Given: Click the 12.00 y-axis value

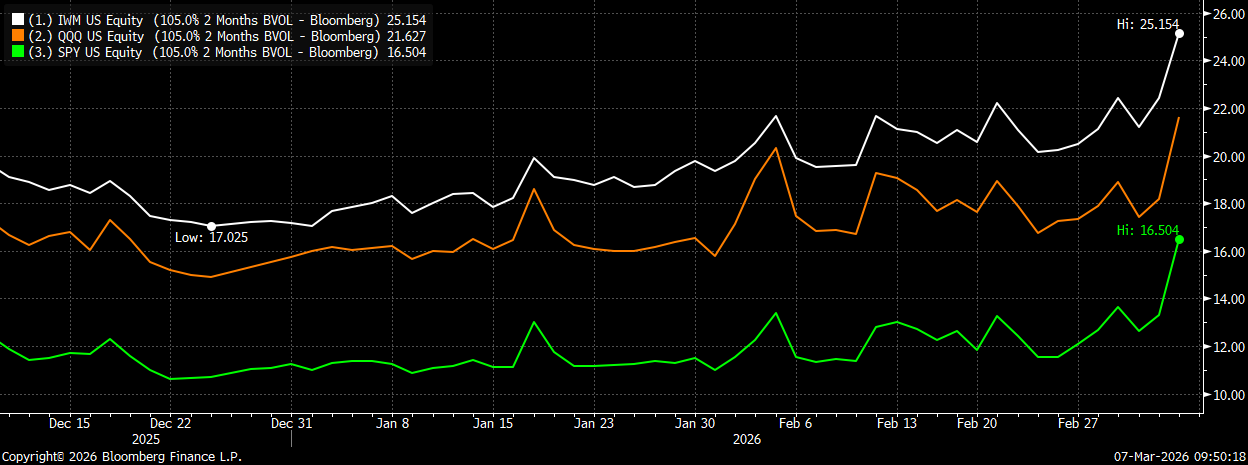Looking at the screenshot, I should coord(1227,347).
